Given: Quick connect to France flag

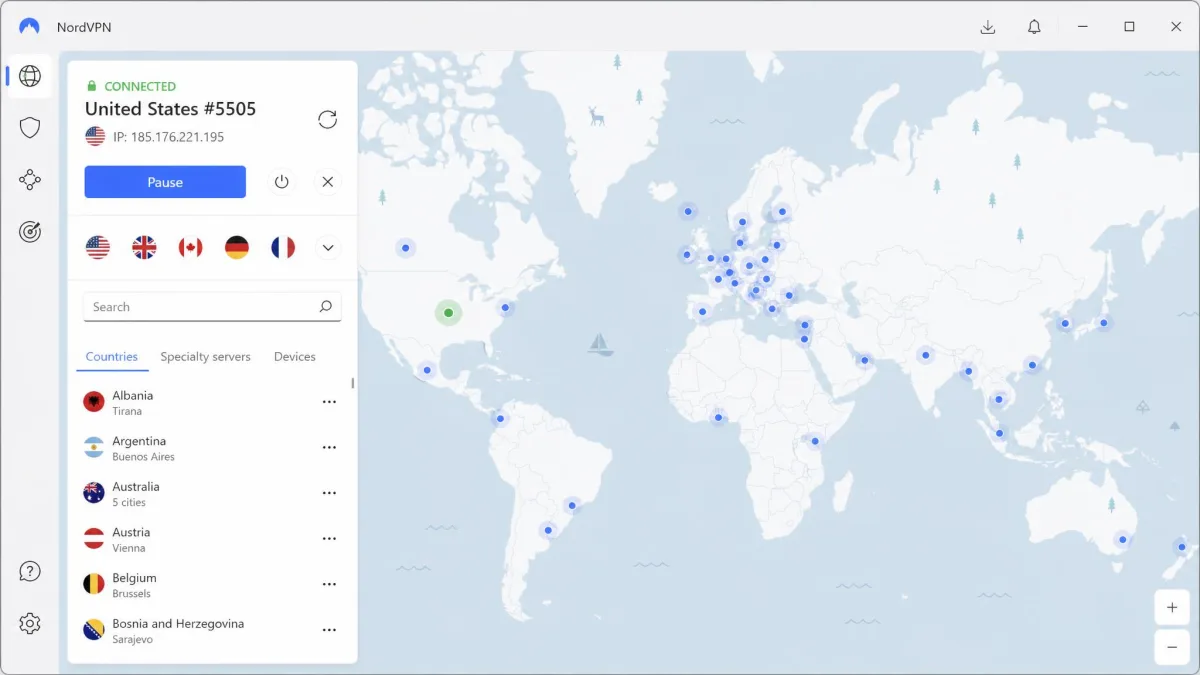Looking at the screenshot, I should pyautogui.click(x=283, y=248).
